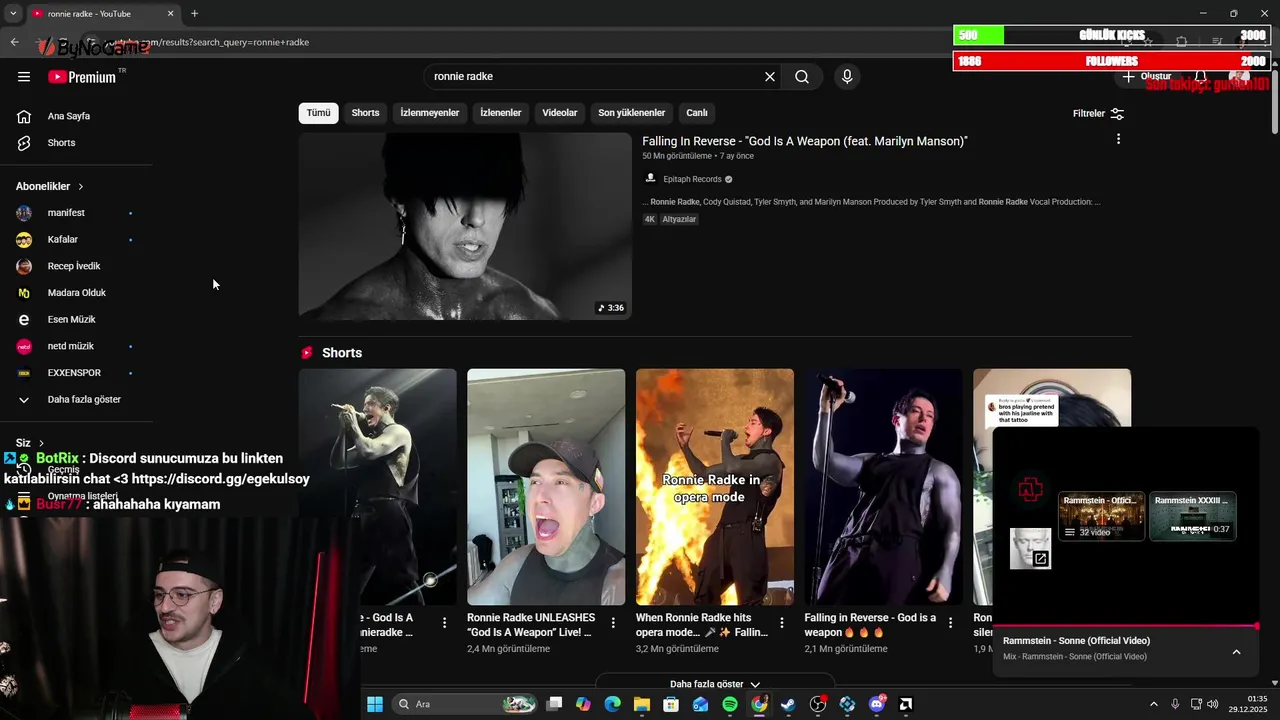
Task: Open Microsoft Edge from the taskbar
Action: [x=612, y=704]
